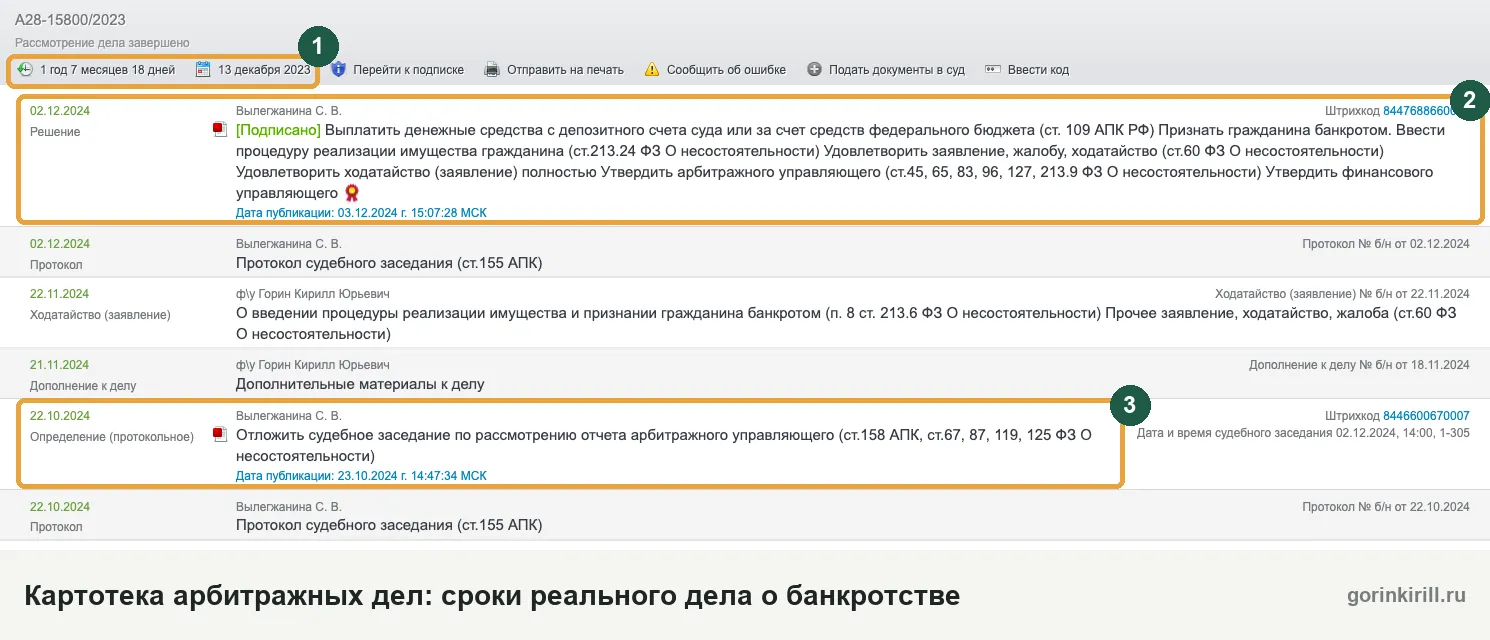Viewport: 1490px width, 640px height.
Task: Open the PDF icon of the 22.10.2024 Определение
Action: [x=220, y=435]
